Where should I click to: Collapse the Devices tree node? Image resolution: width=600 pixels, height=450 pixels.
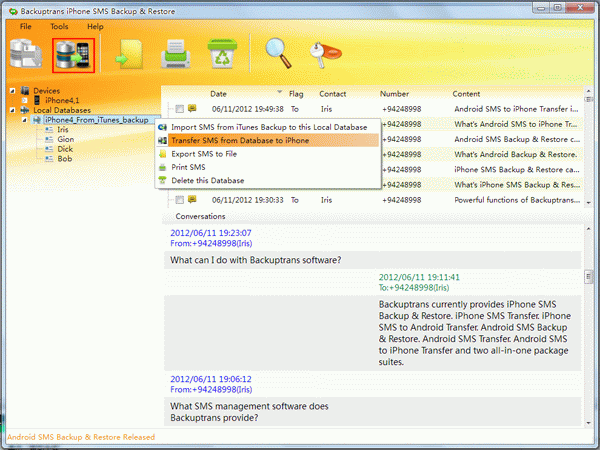click(13, 91)
